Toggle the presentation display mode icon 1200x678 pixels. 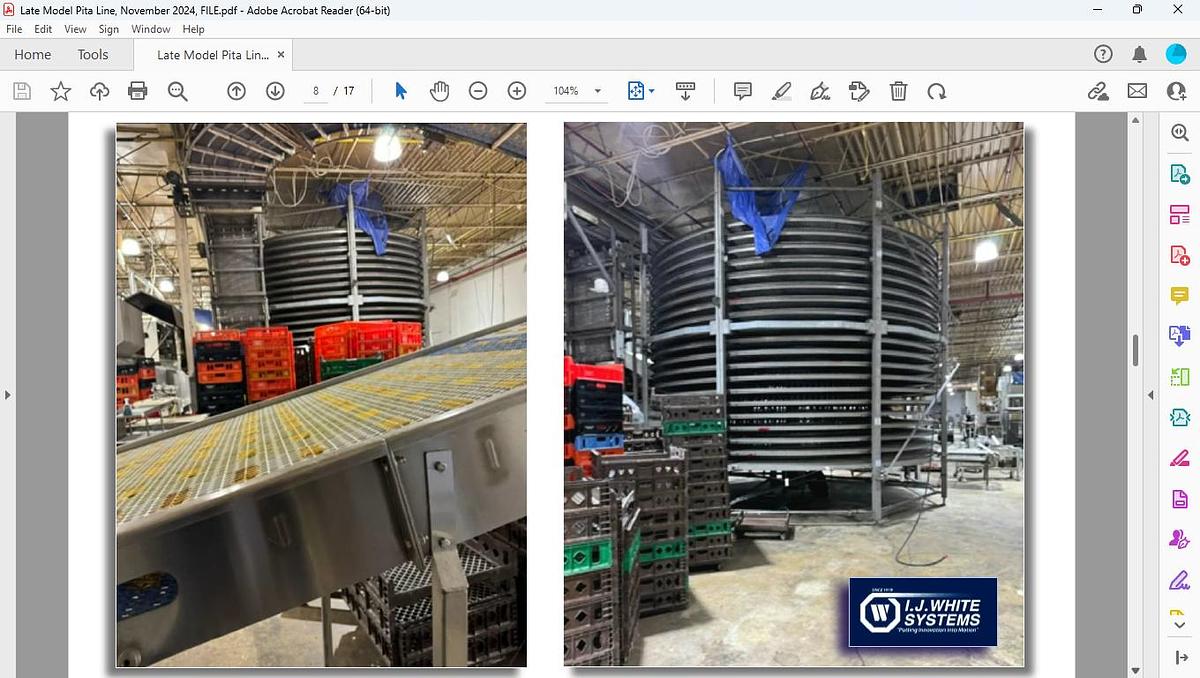686,91
